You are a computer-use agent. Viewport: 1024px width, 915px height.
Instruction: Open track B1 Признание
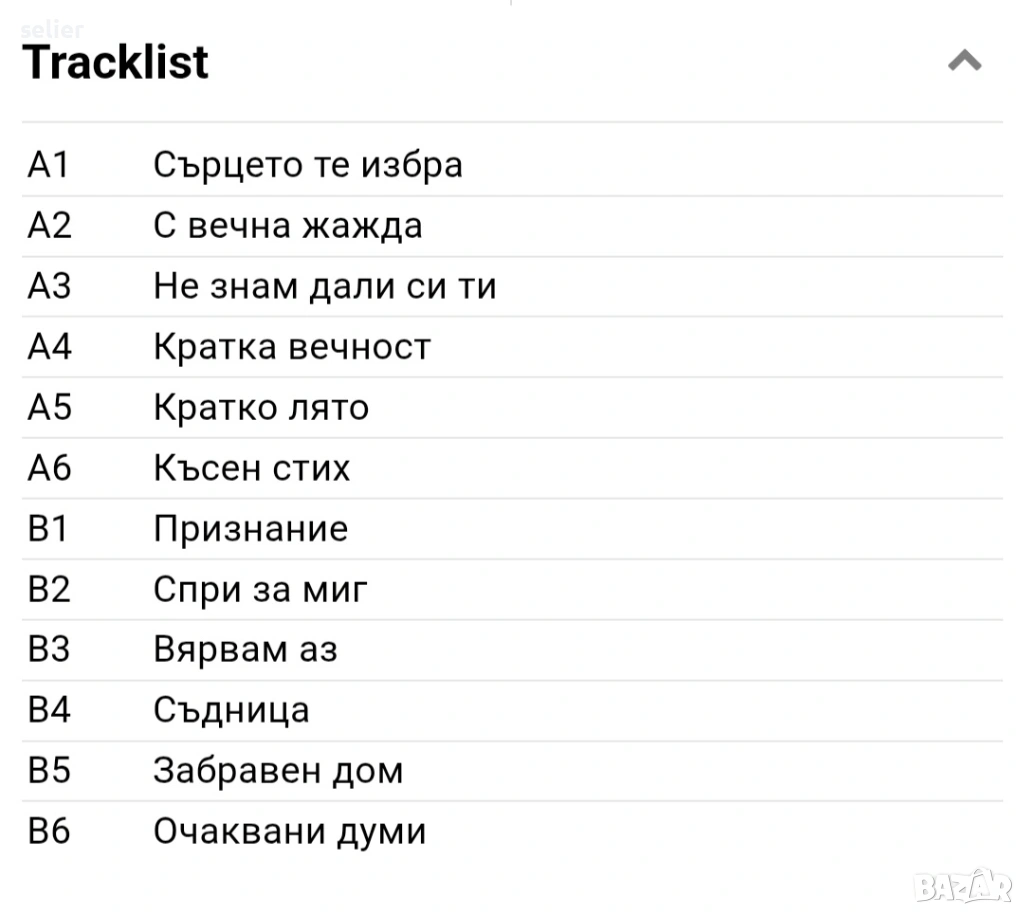(250, 529)
